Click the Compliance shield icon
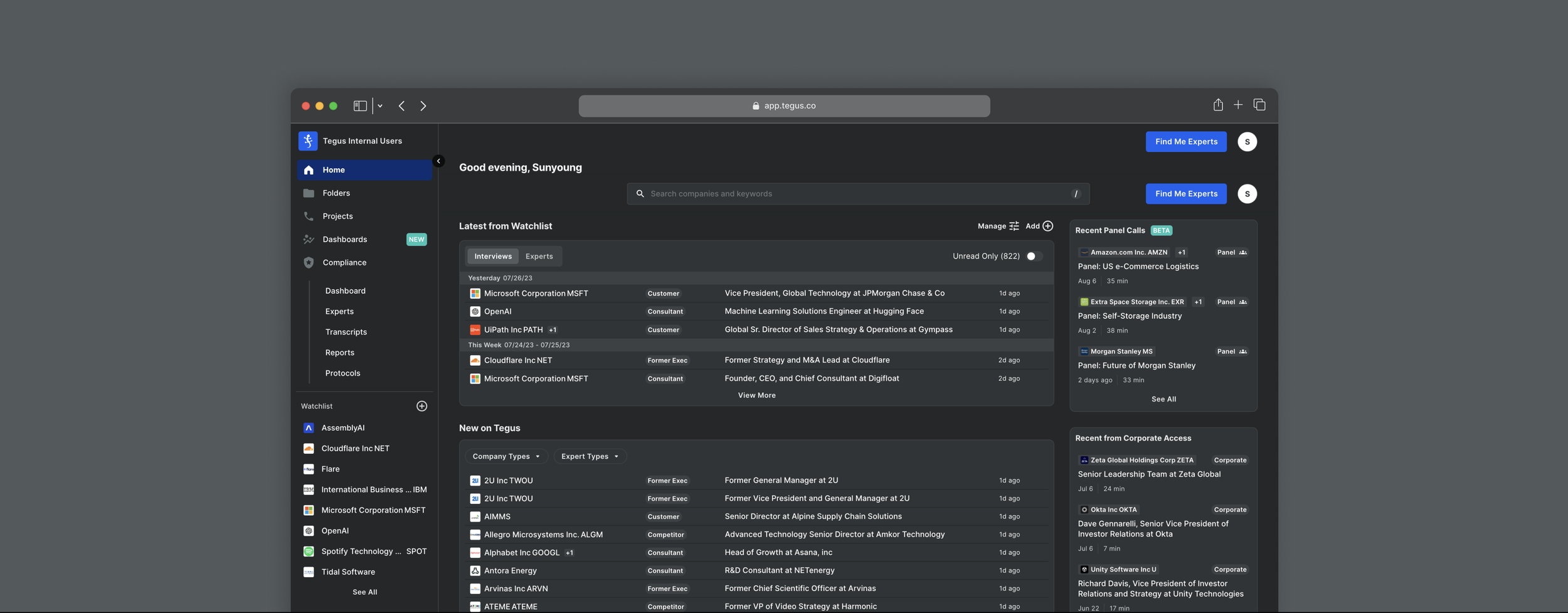 click(309, 263)
